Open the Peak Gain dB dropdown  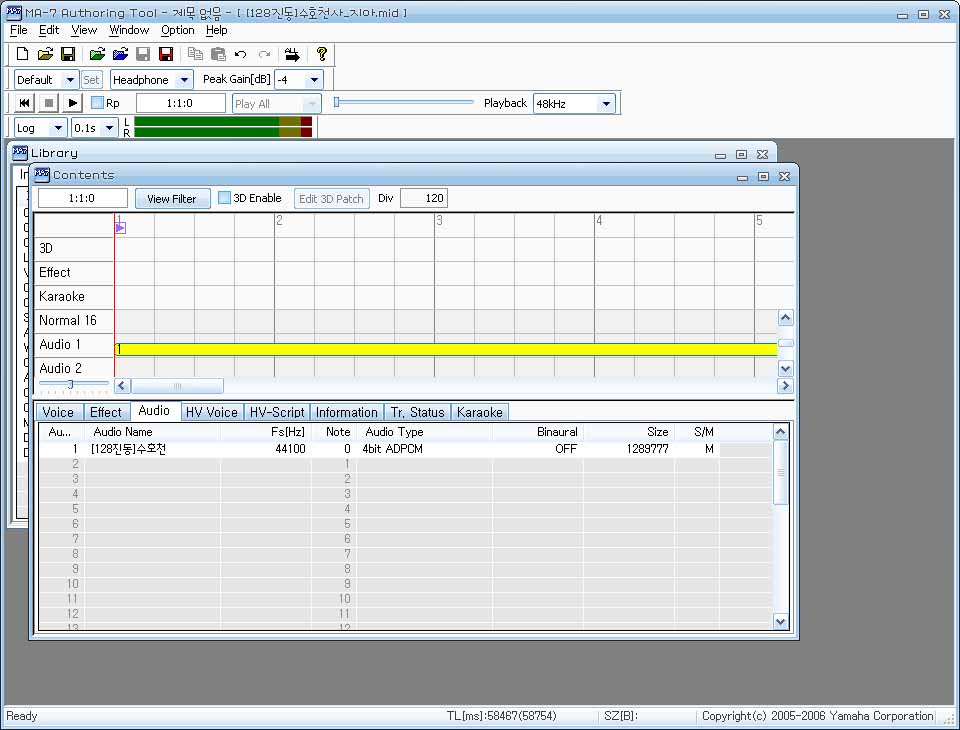tap(314, 80)
